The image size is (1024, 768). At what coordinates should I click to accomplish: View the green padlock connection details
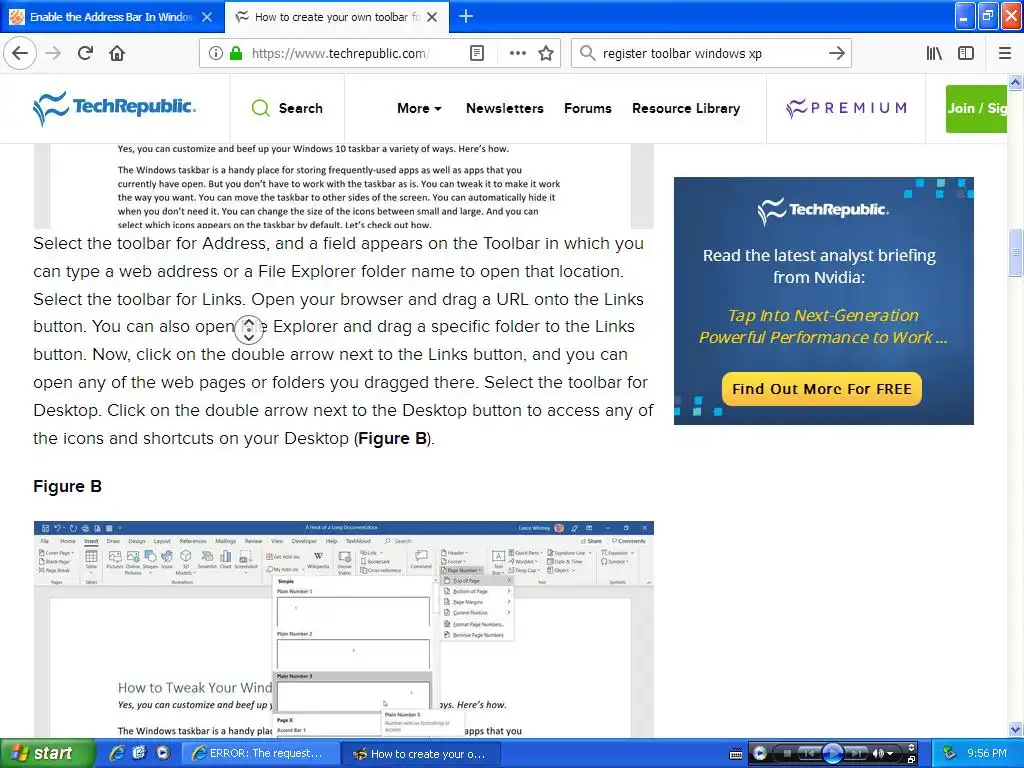[x=236, y=54]
